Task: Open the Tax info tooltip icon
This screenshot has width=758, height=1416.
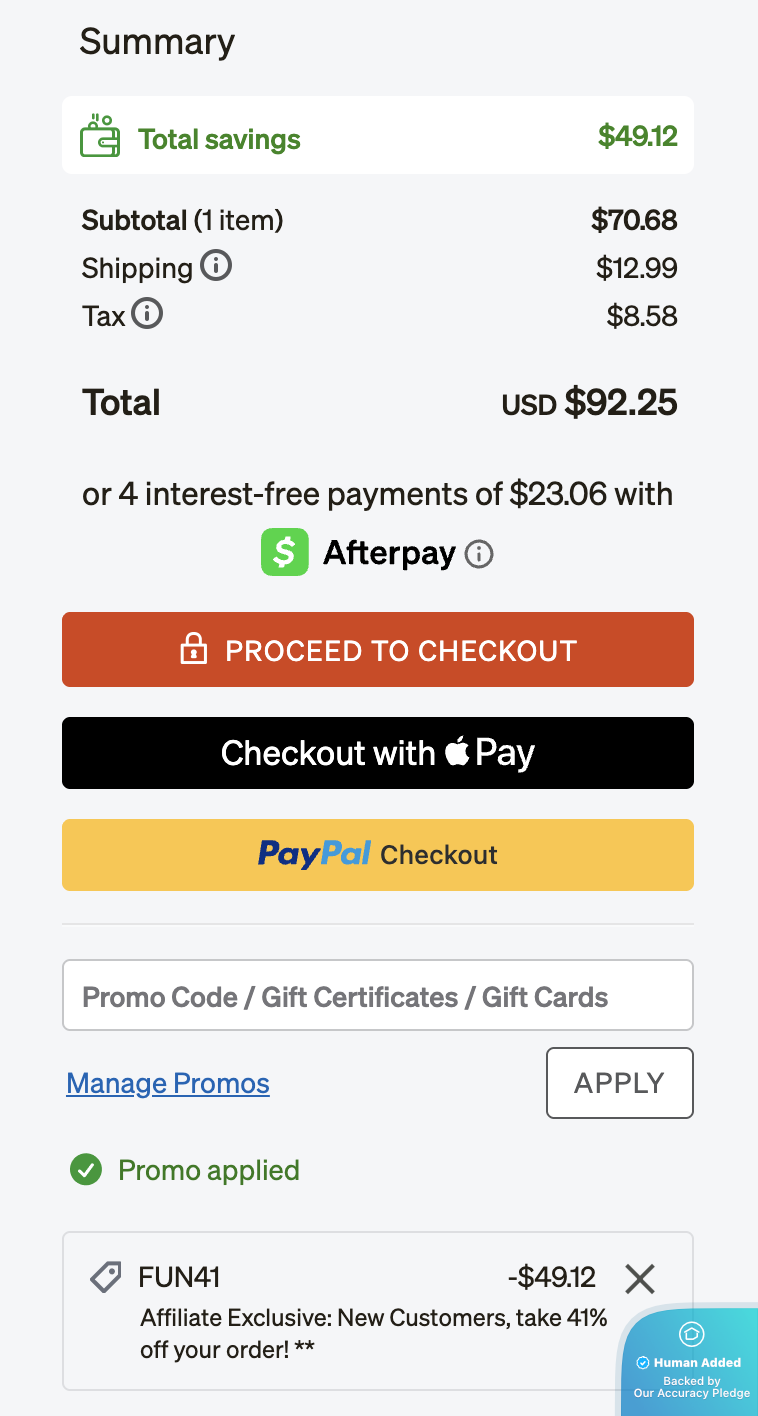Action: pos(149,314)
